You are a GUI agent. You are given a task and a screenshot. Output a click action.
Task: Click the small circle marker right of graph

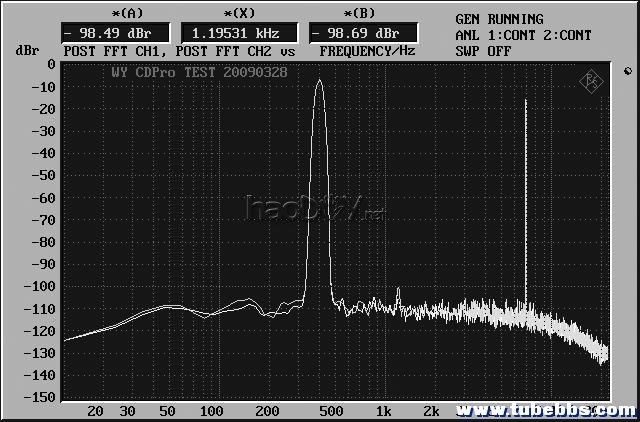click(x=626, y=72)
